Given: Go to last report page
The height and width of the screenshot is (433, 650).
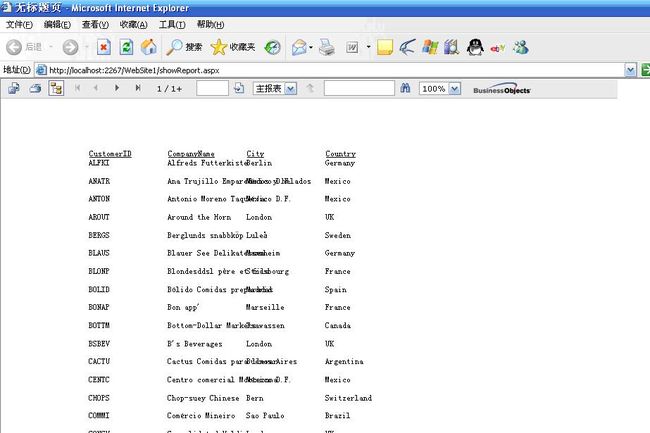Looking at the screenshot, I should point(138,88).
